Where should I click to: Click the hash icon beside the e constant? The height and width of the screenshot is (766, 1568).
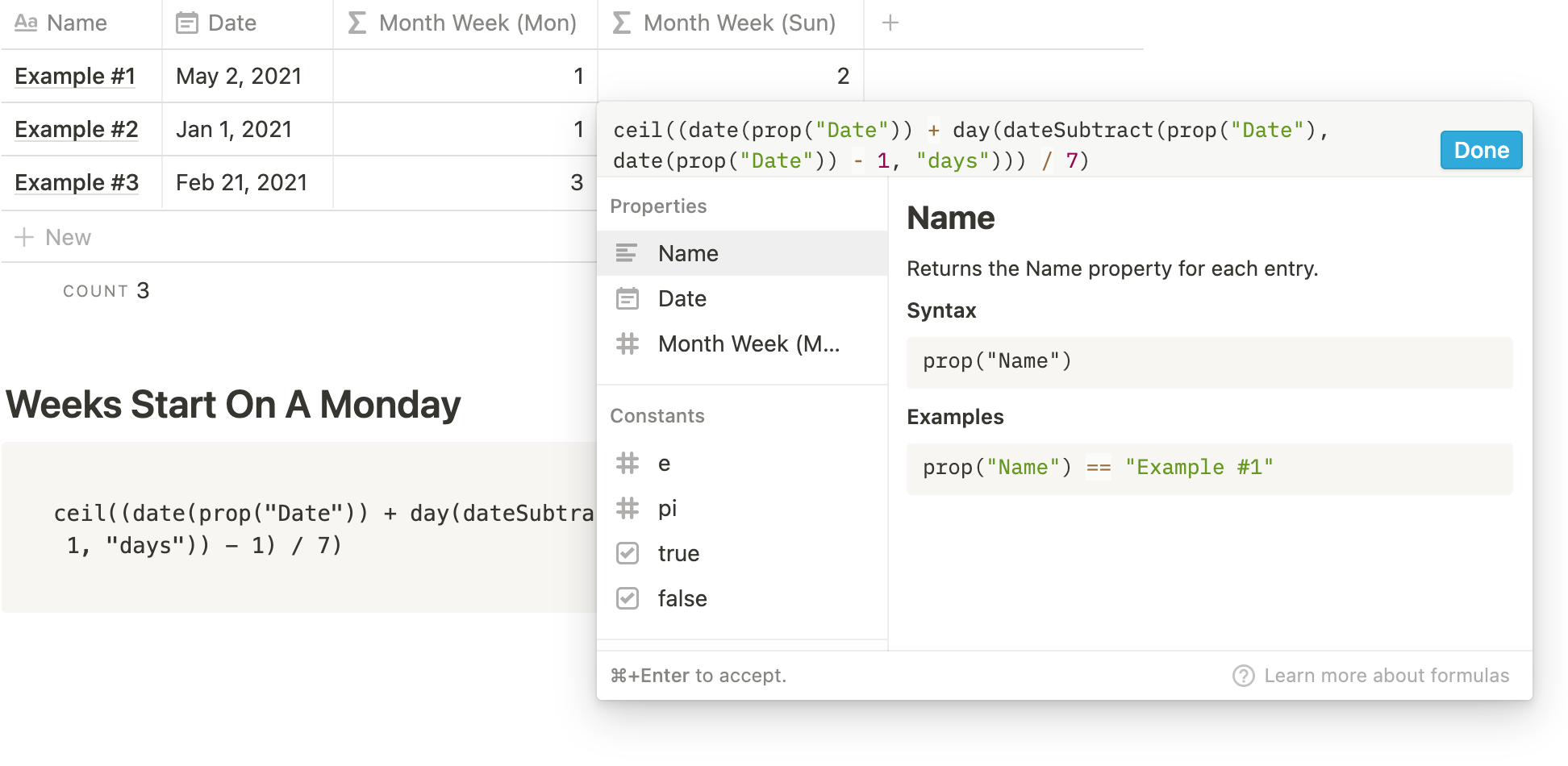tap(628, 463)
